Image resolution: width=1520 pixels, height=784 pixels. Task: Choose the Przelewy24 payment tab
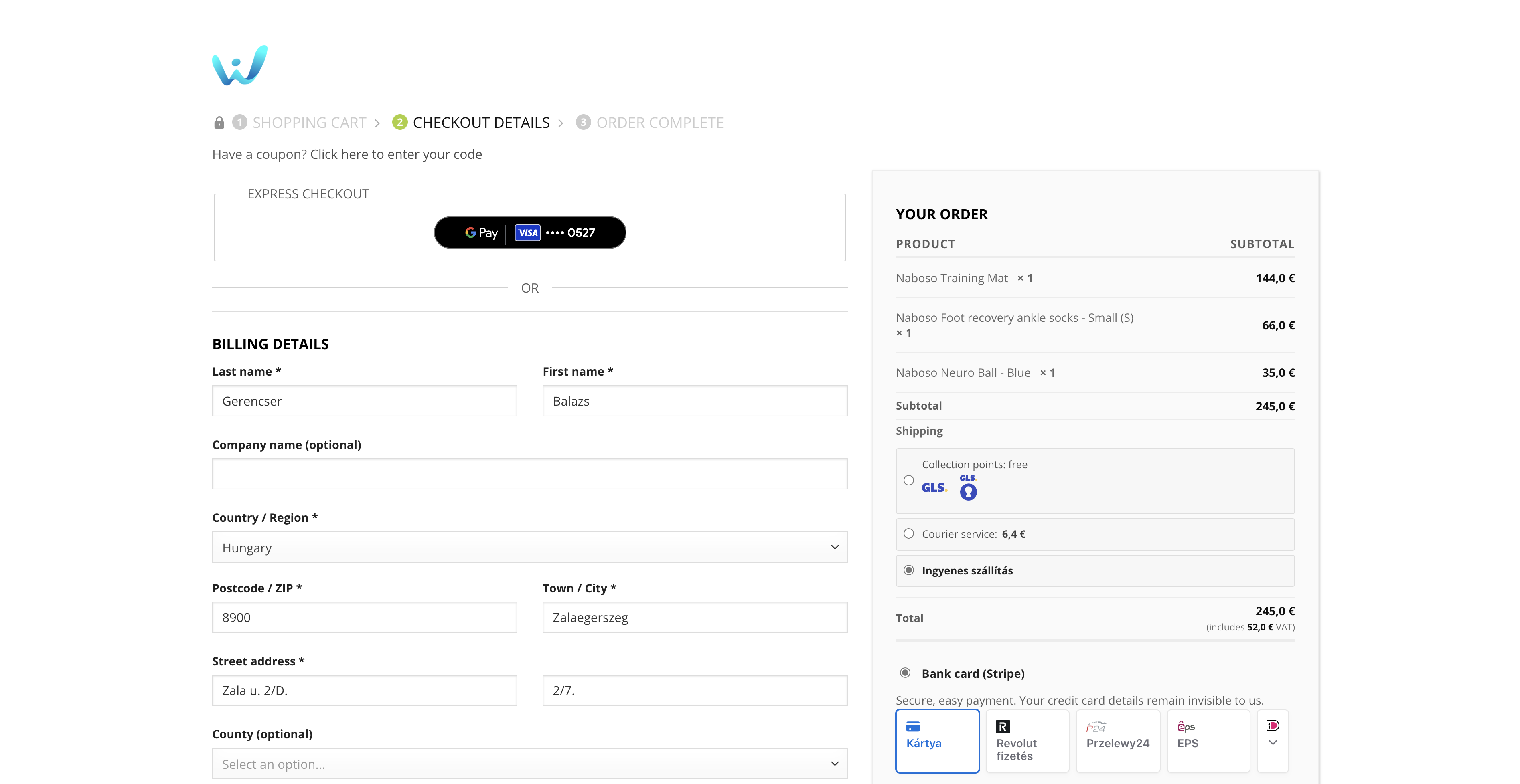click(x=1118, y=741)
